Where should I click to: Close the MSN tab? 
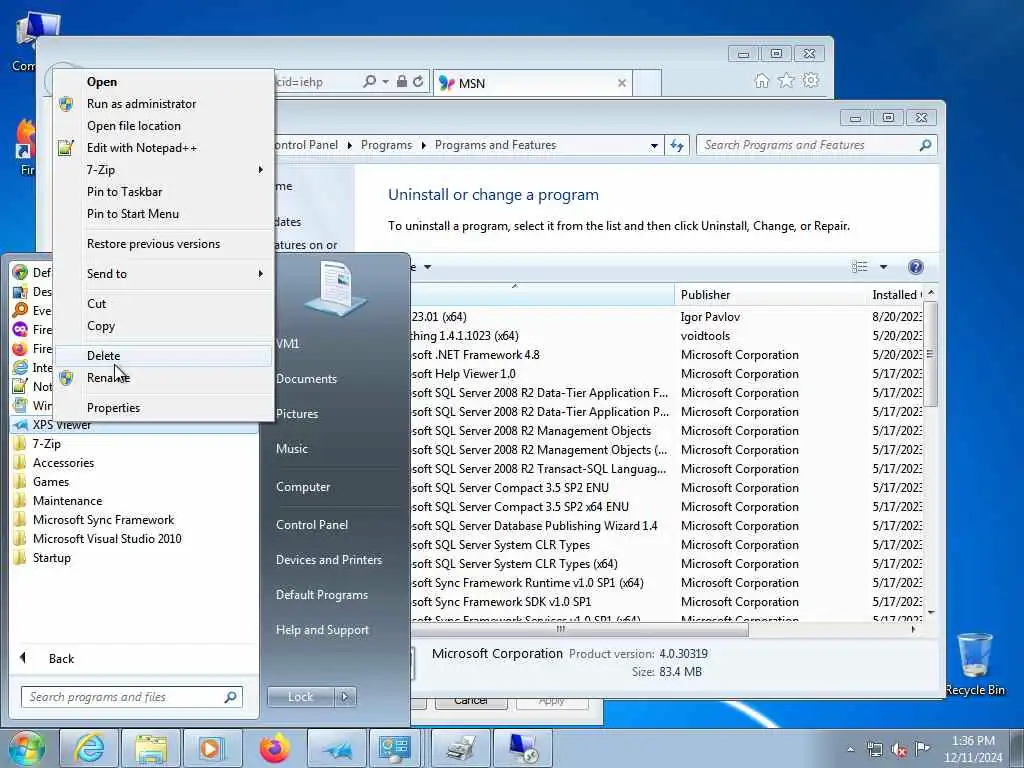(x=622, y=83)
